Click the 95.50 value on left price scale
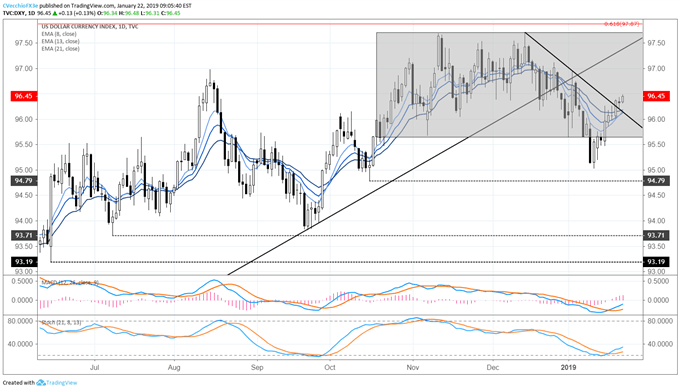This screenshot has width=680, height=390. tap(23, 144)
